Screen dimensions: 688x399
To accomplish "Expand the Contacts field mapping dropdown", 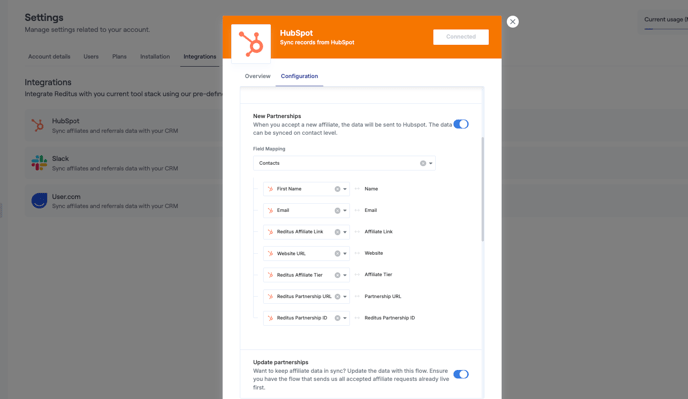I will (x=431, y=163).
